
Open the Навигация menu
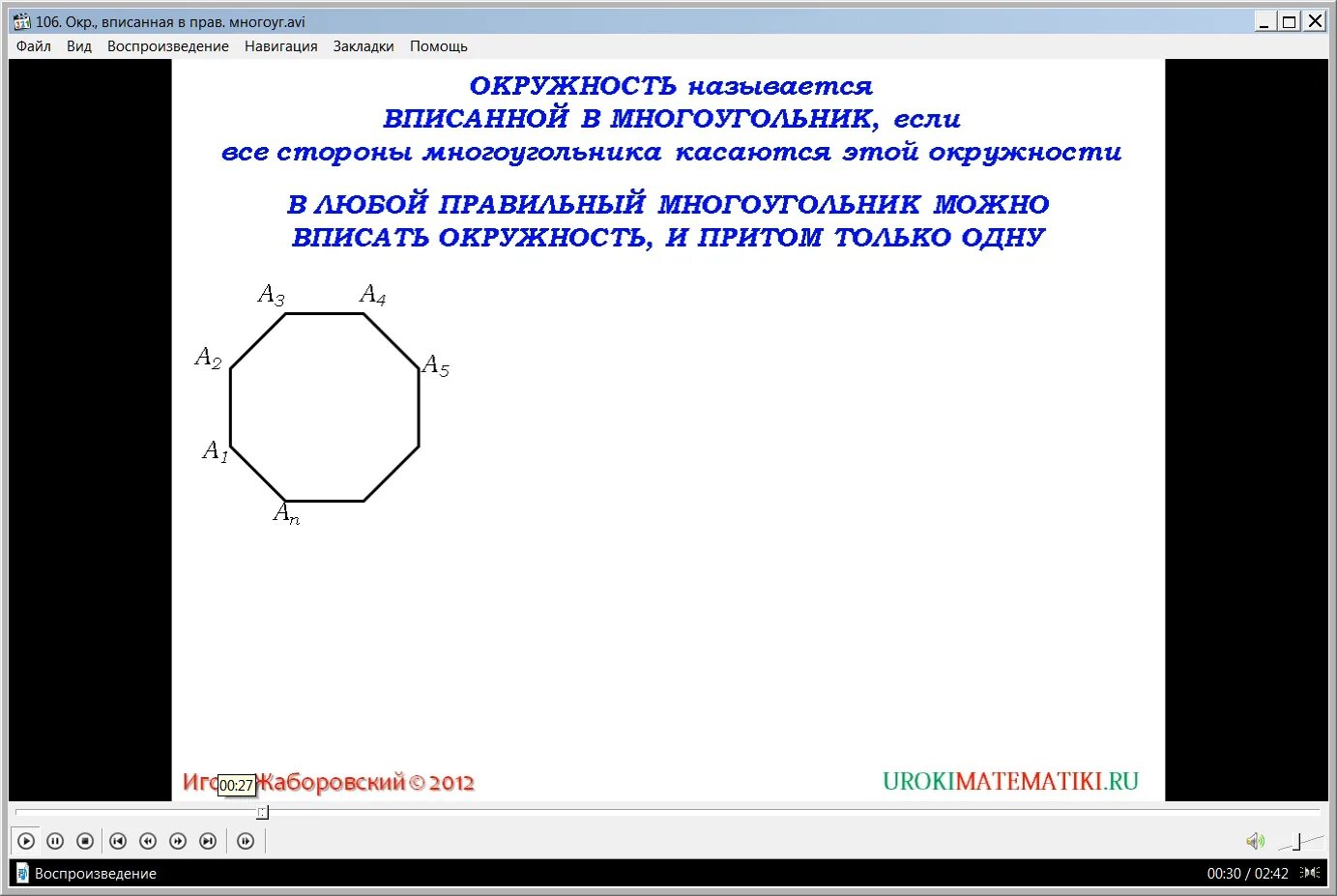coord(281,46)
